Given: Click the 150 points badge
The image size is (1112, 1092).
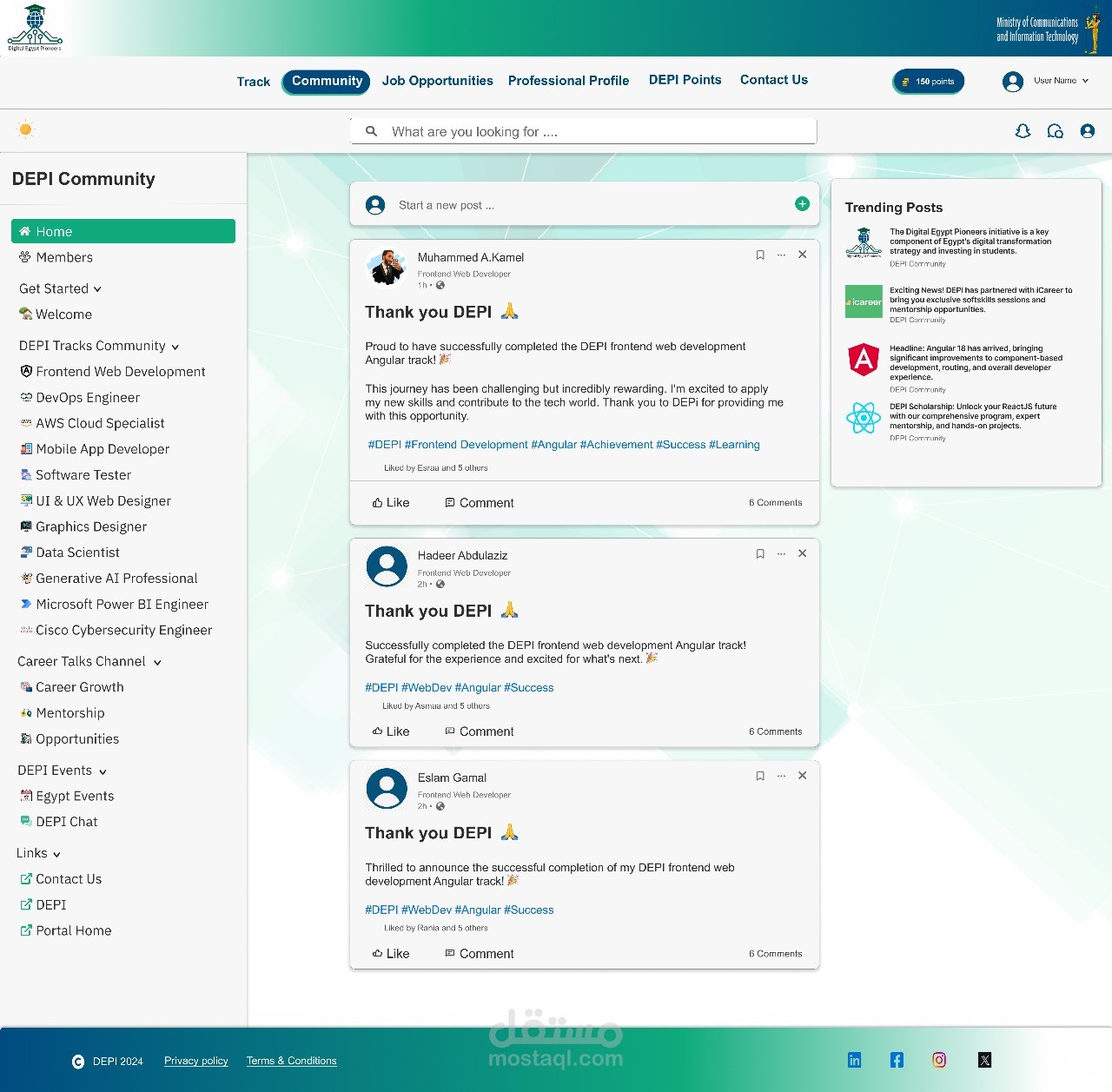Looking at the screenshot, I should tap(929, 81).
